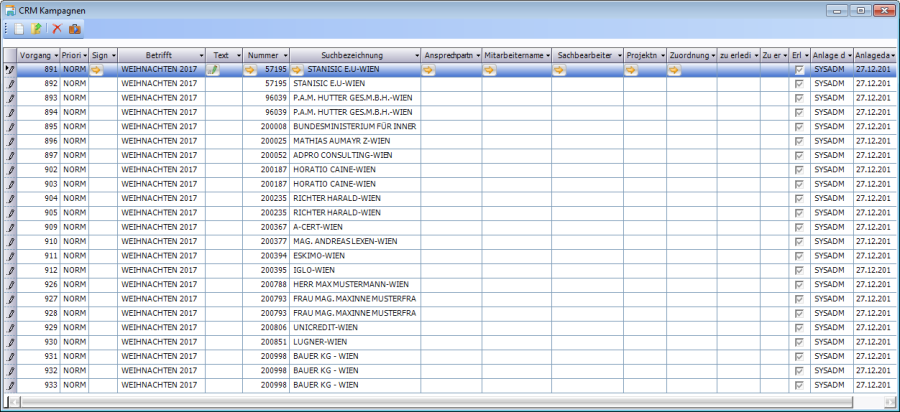The width and height of the screenshot is (900, 412).
Task: Click the edit record toolbar icon
Action: 37,29
